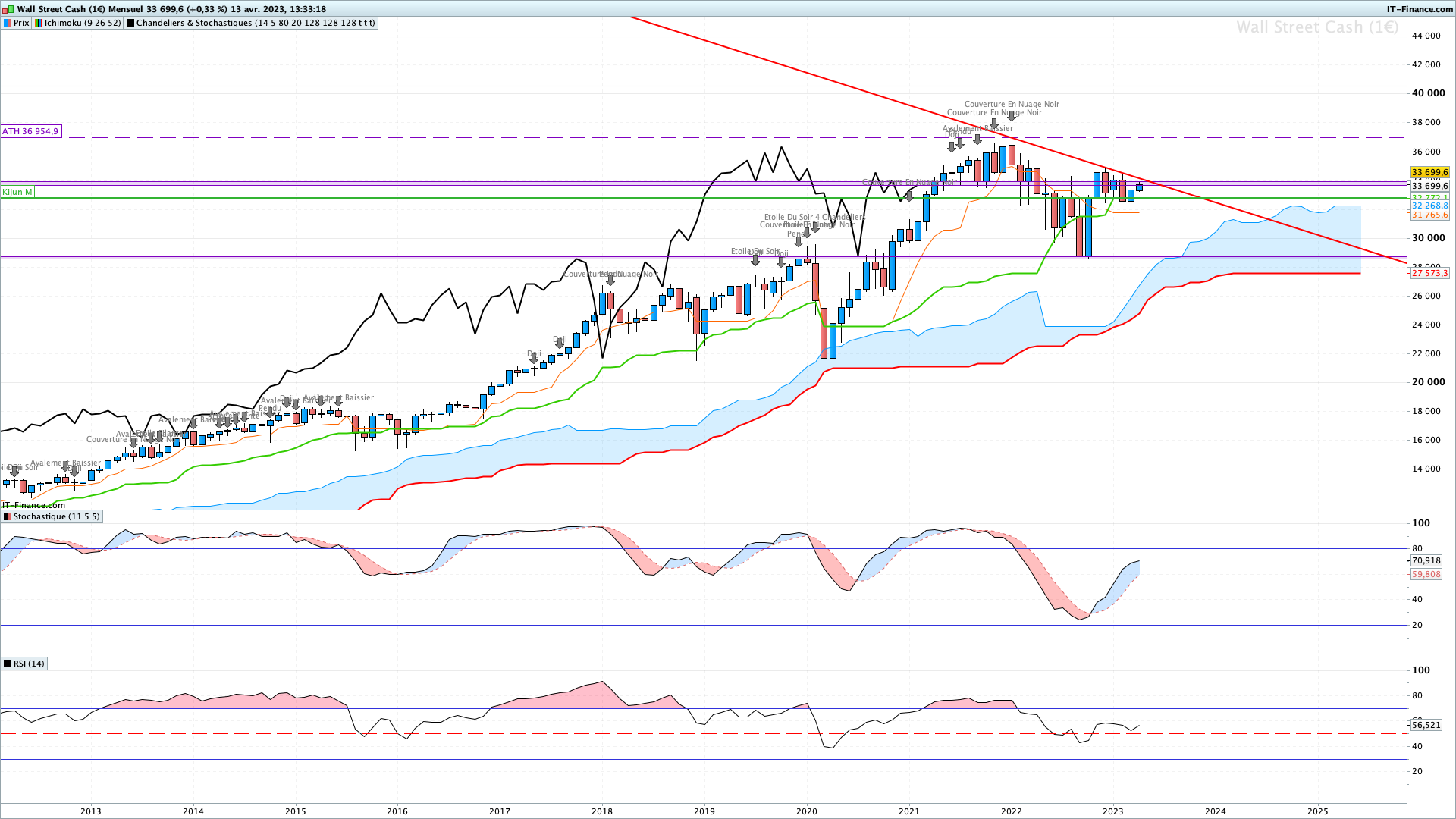Click the yellow 33 699,6 price tag

click(1429, 173)
